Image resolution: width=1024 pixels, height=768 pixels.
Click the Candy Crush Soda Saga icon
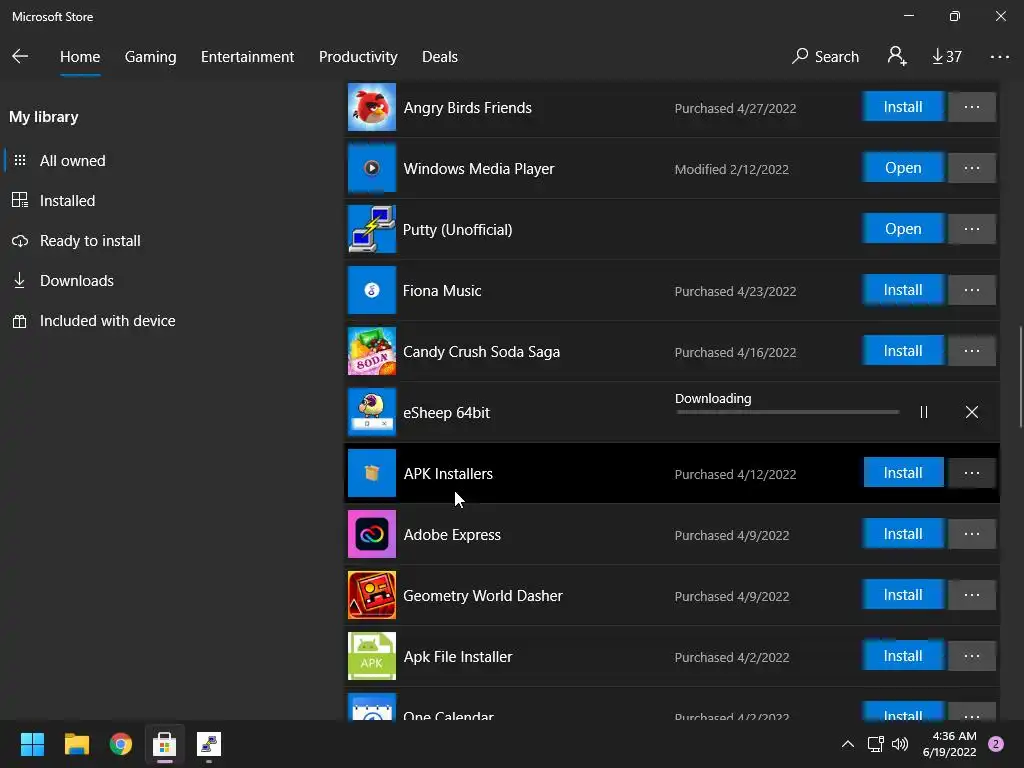pyautogui.click(x=372, y=351)
